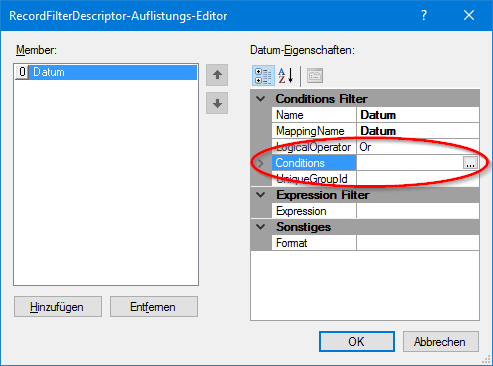
Task: Collapse the Conditions Filter category
Action: tap(261, 99)
